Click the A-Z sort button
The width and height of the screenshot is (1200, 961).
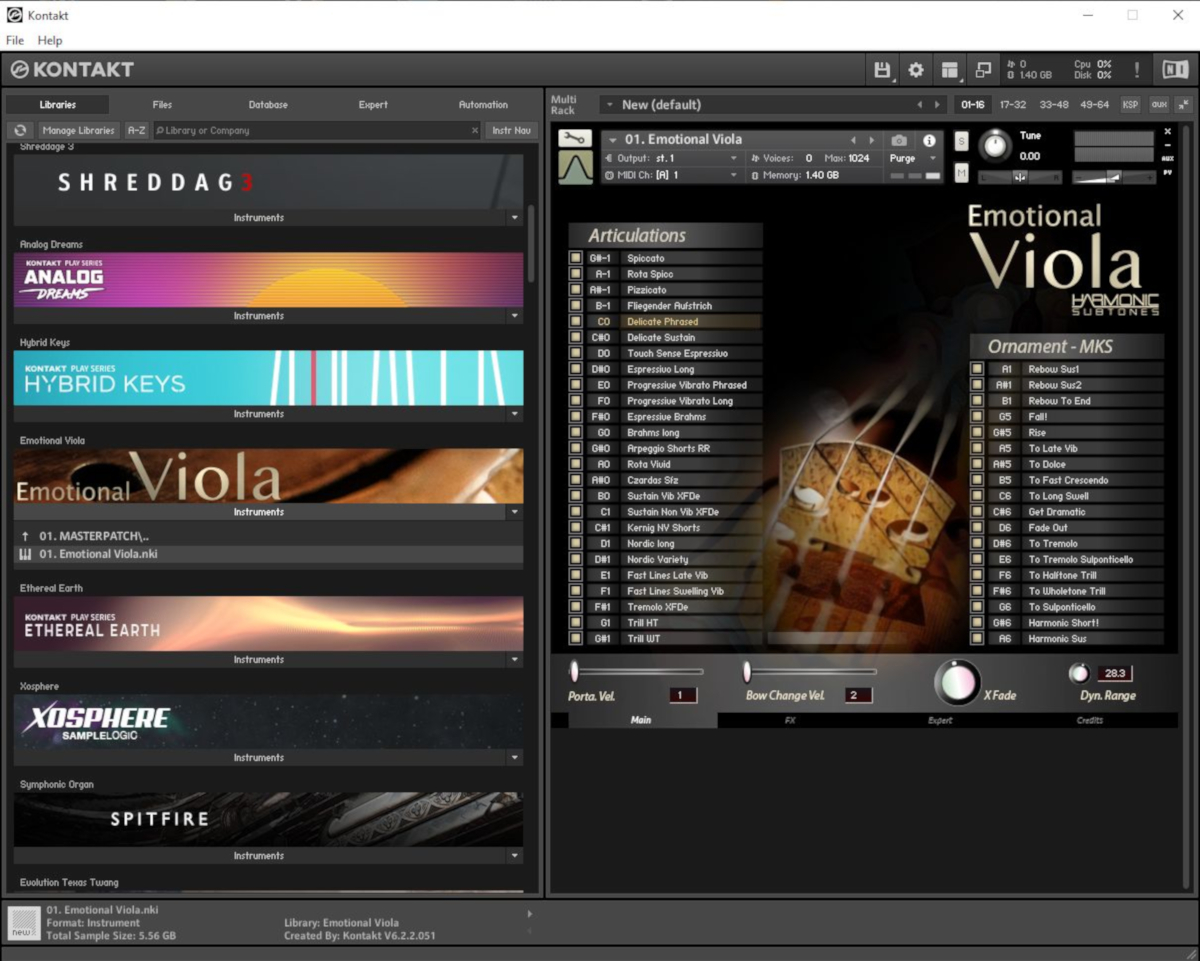pos(136,131)
